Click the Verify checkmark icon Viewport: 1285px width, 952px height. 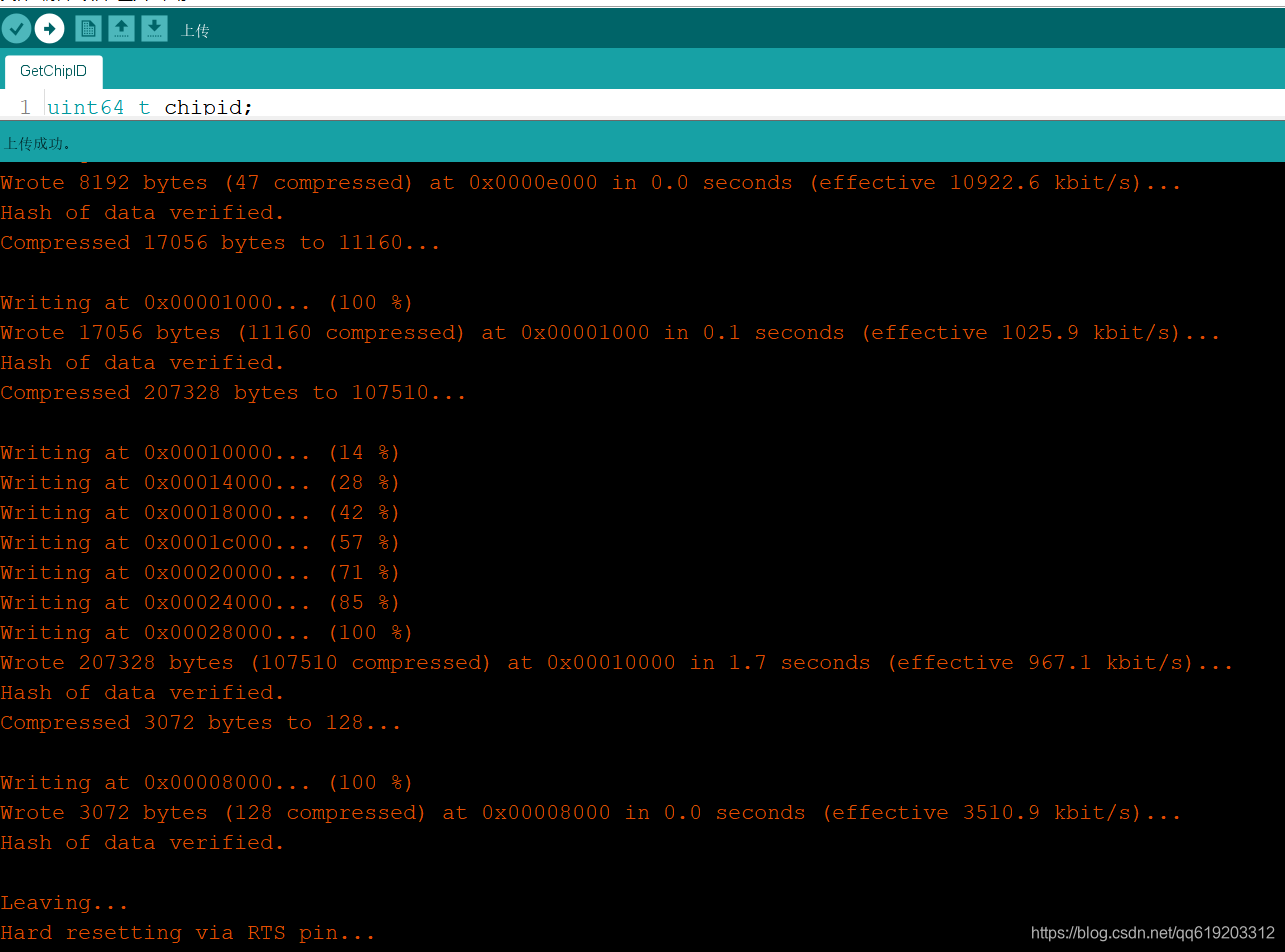tap(16, 29)
